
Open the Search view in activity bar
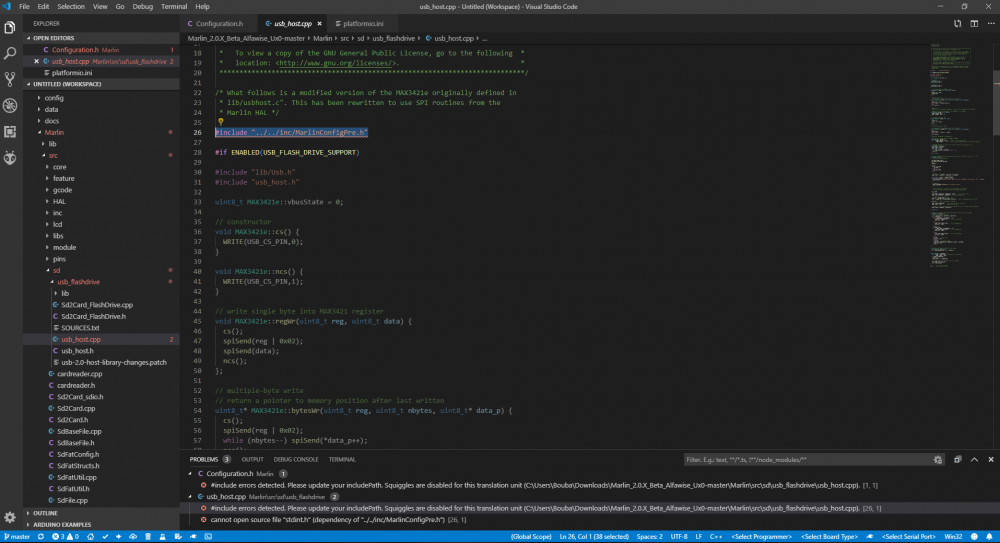tap(10, 54)
